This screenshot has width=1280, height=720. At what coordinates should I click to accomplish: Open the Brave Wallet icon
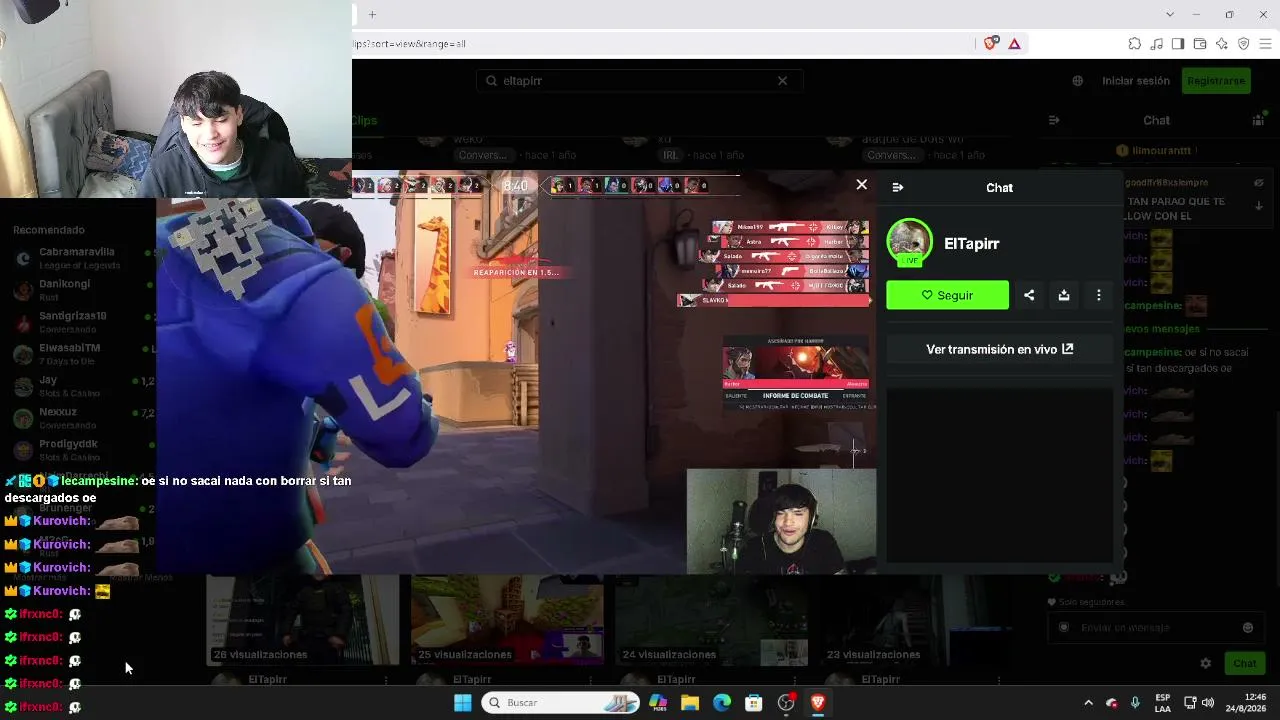tap(1200, 44)
